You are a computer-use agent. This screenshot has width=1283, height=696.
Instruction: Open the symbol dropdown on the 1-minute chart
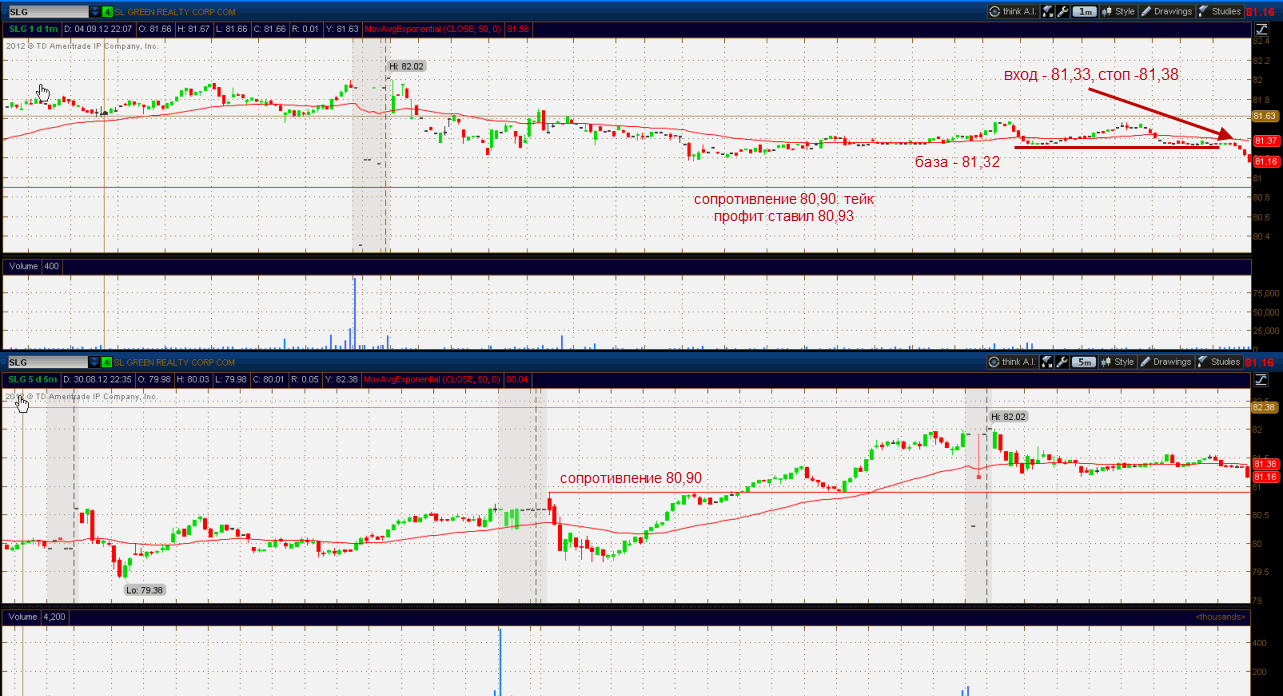click(x=94, y=11)
